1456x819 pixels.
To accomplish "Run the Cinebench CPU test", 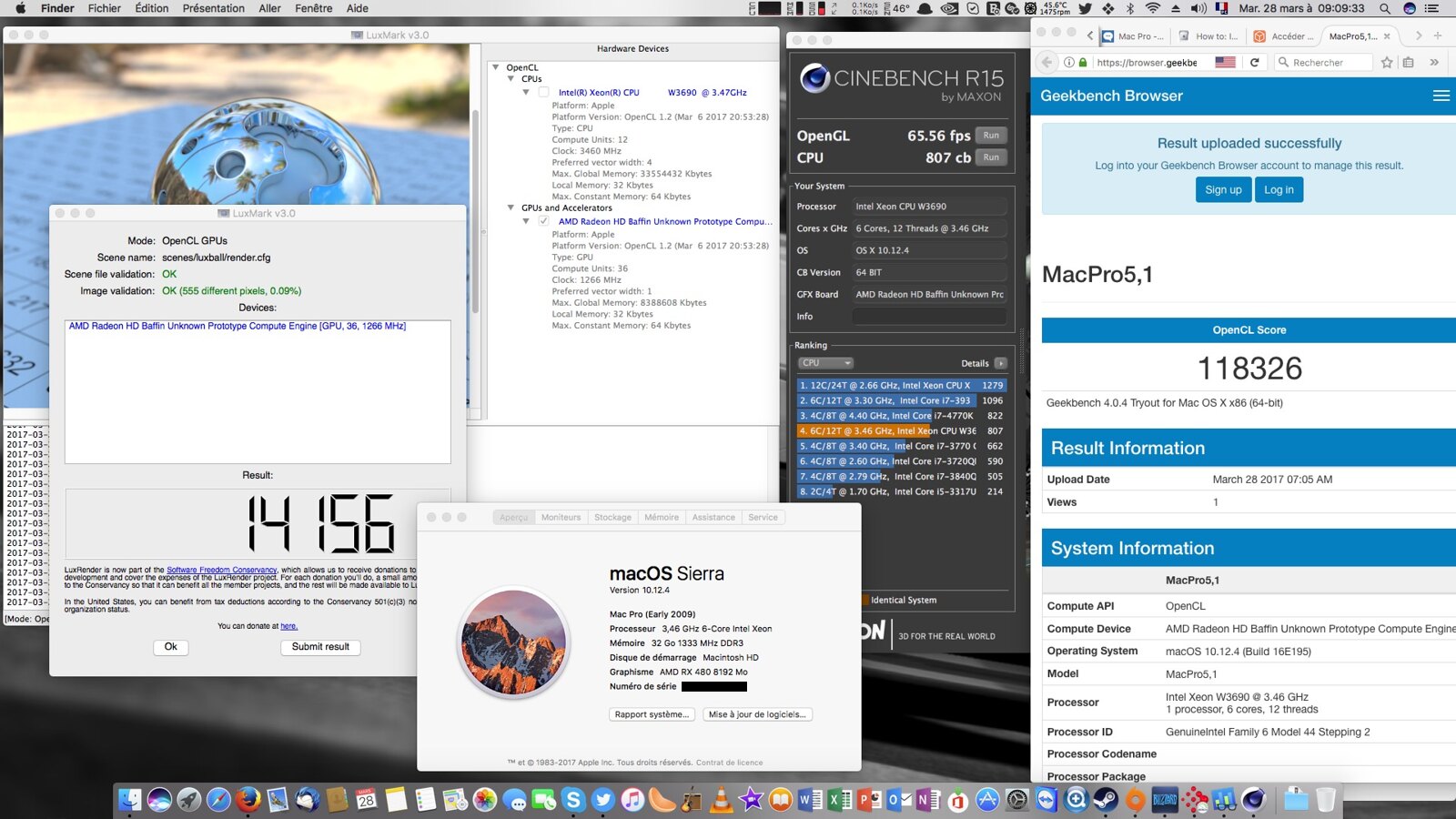I will [991, 157].
